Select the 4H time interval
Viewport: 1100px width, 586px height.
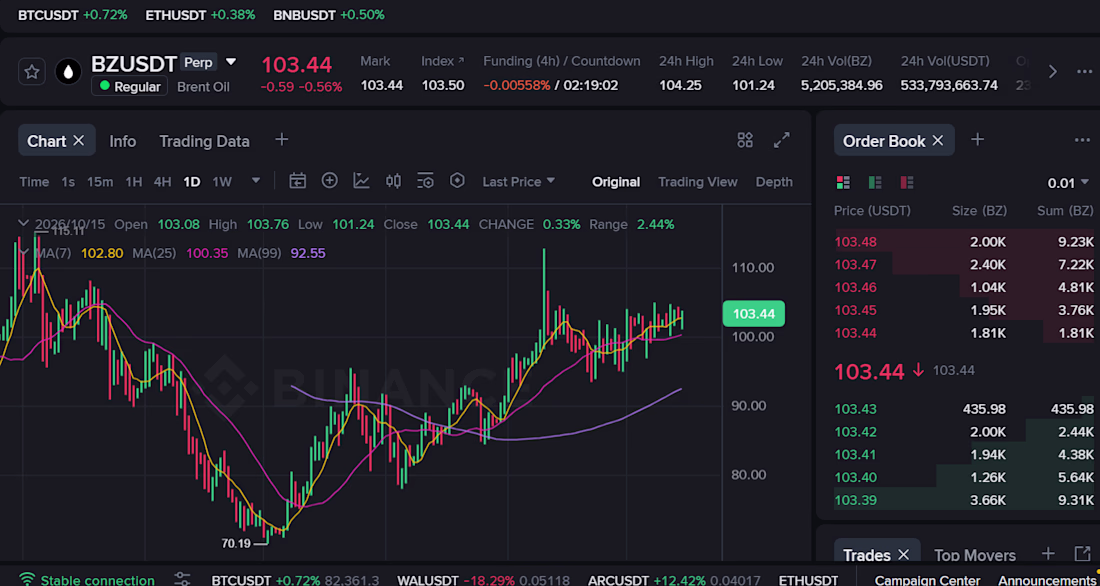162,182
